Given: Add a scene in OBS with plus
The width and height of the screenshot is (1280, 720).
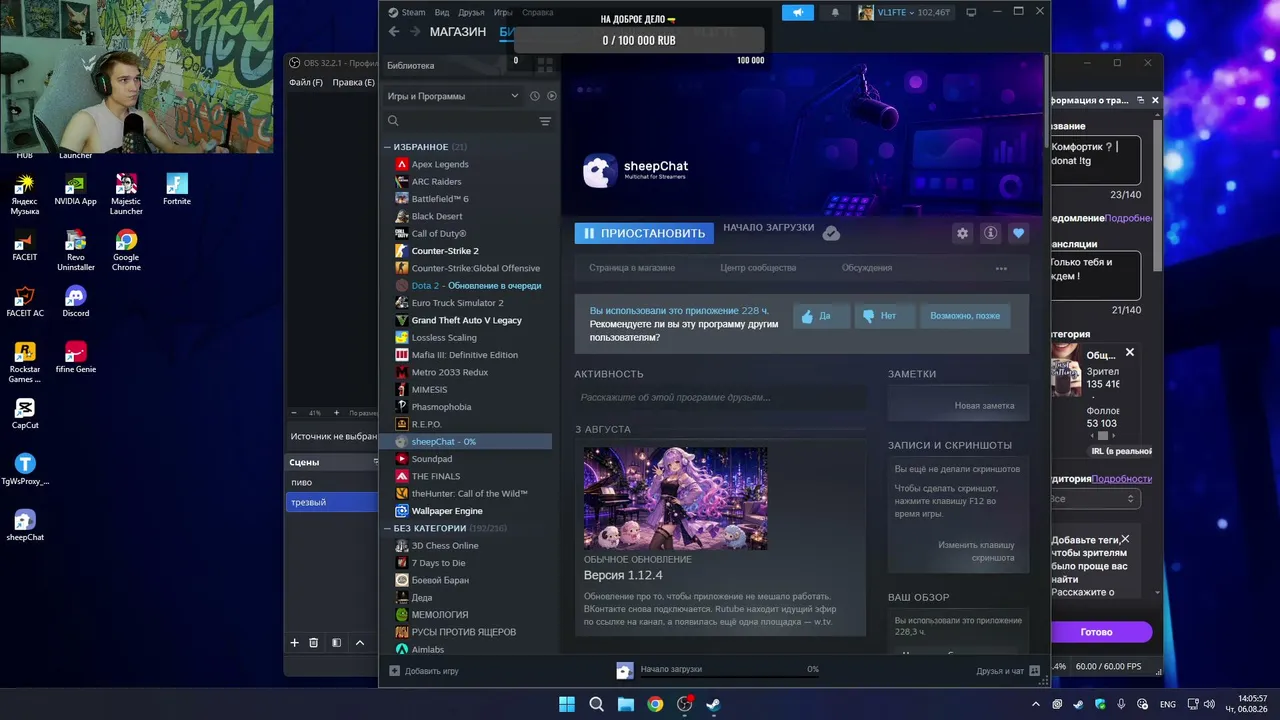Looking at the screenshot, I should click(294, 643).
